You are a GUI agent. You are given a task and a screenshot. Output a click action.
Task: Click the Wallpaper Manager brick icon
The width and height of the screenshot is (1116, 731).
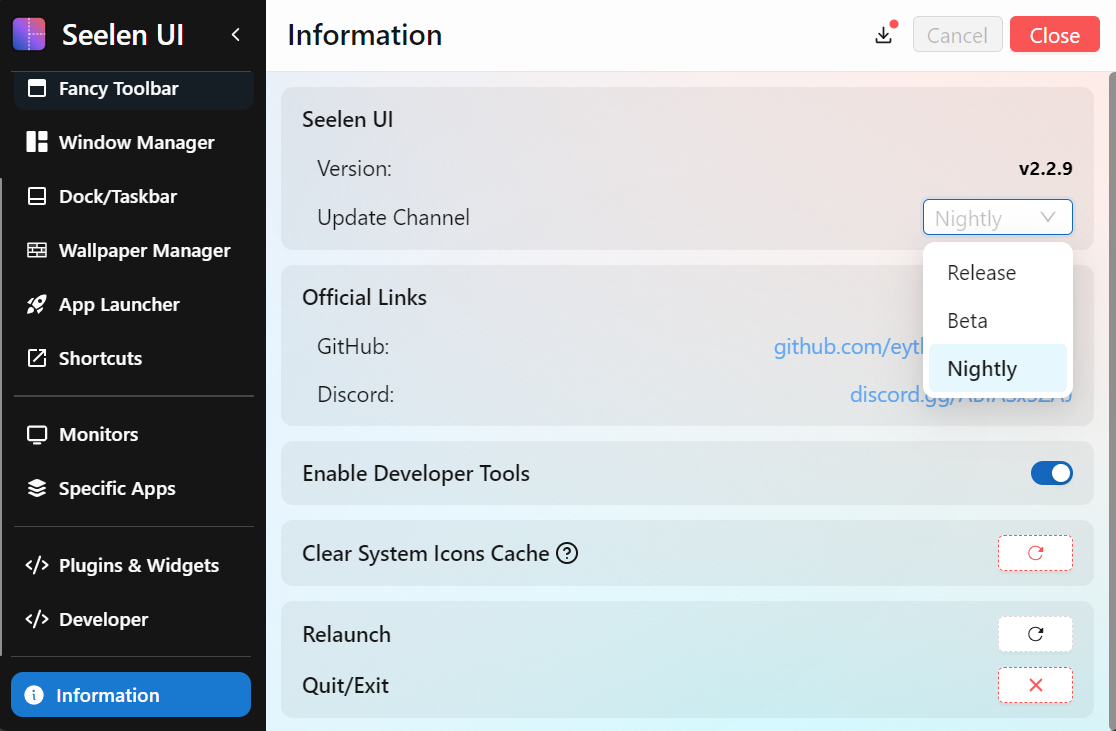coord(36,251)
